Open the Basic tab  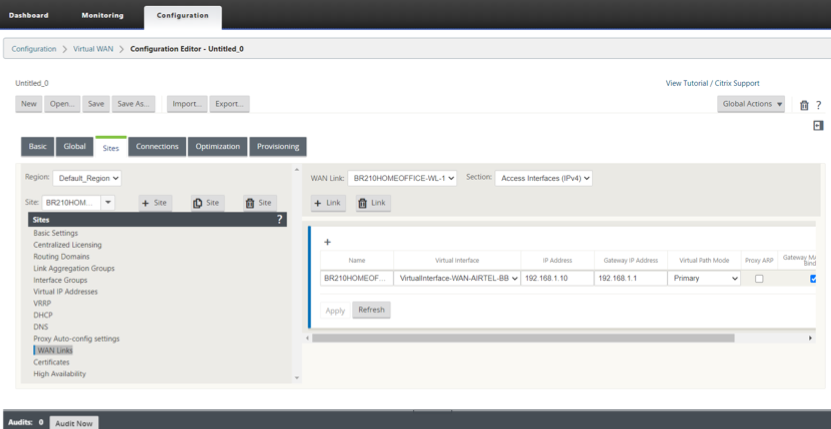[38, 146]
